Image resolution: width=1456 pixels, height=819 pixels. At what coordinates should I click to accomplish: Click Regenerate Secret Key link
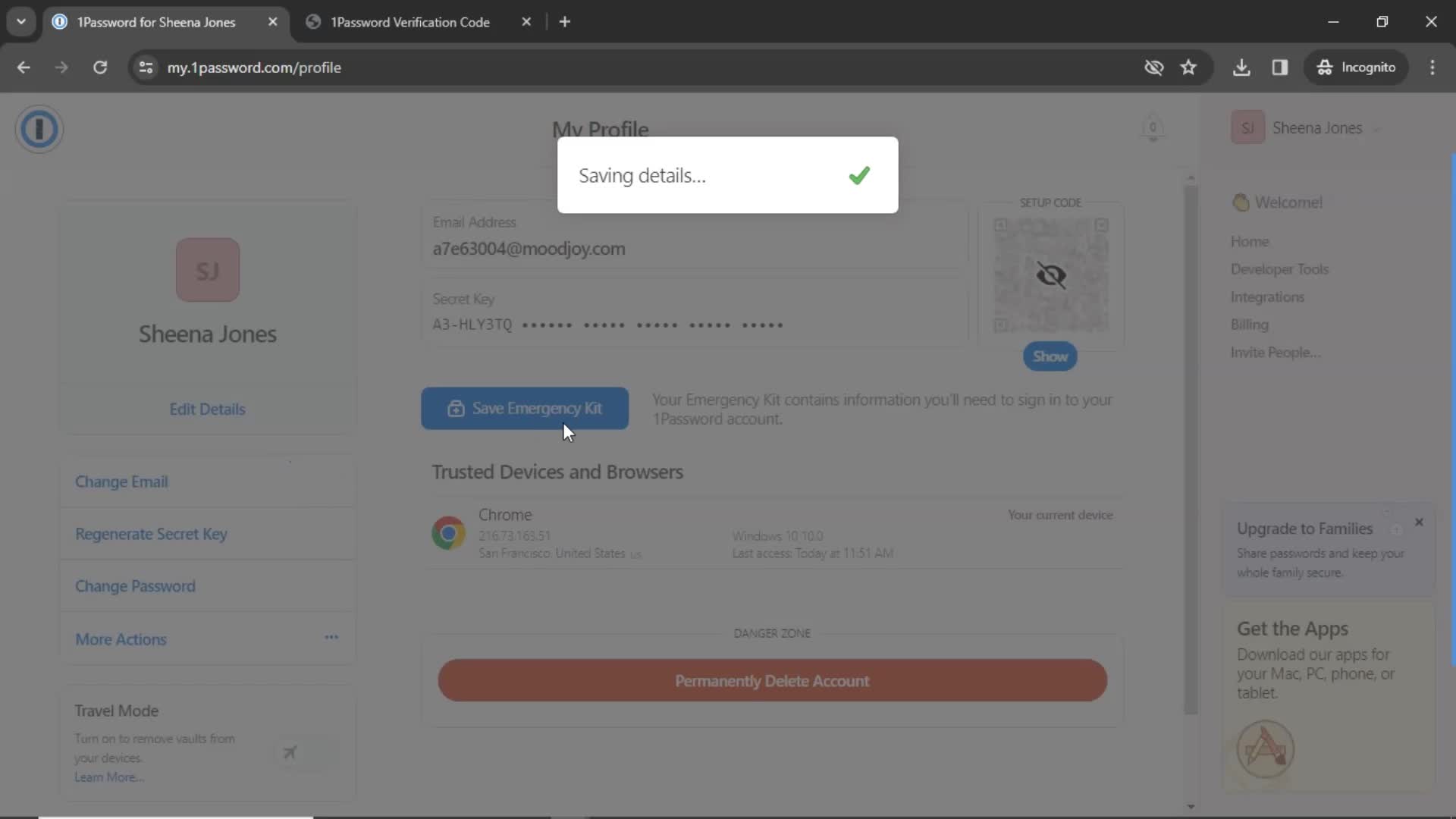coord(151,534)
